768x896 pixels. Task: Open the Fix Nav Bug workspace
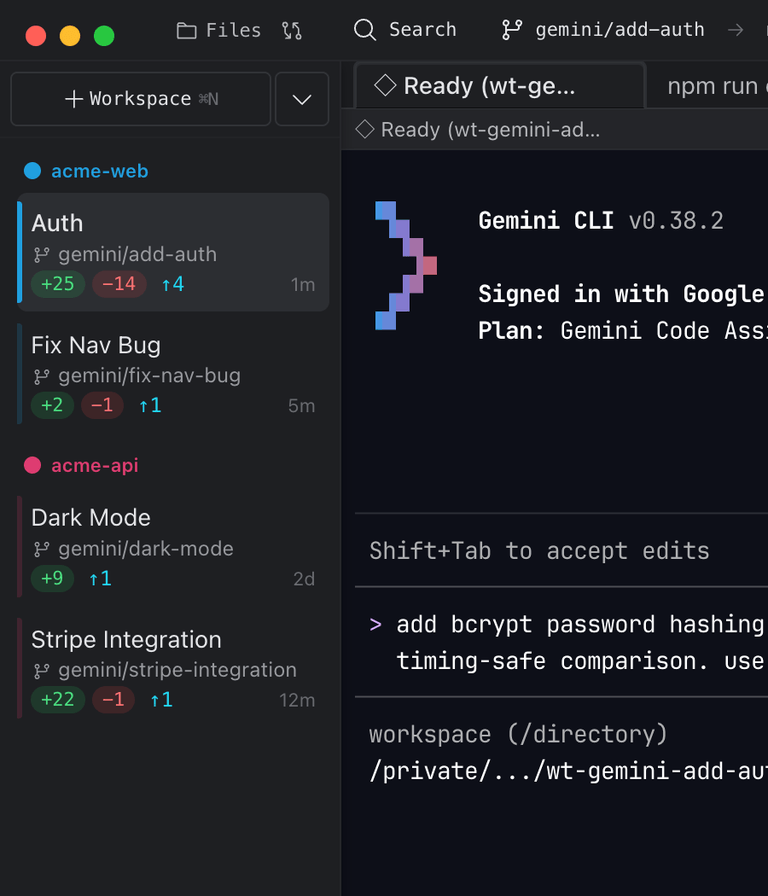[x=173, y=374]
